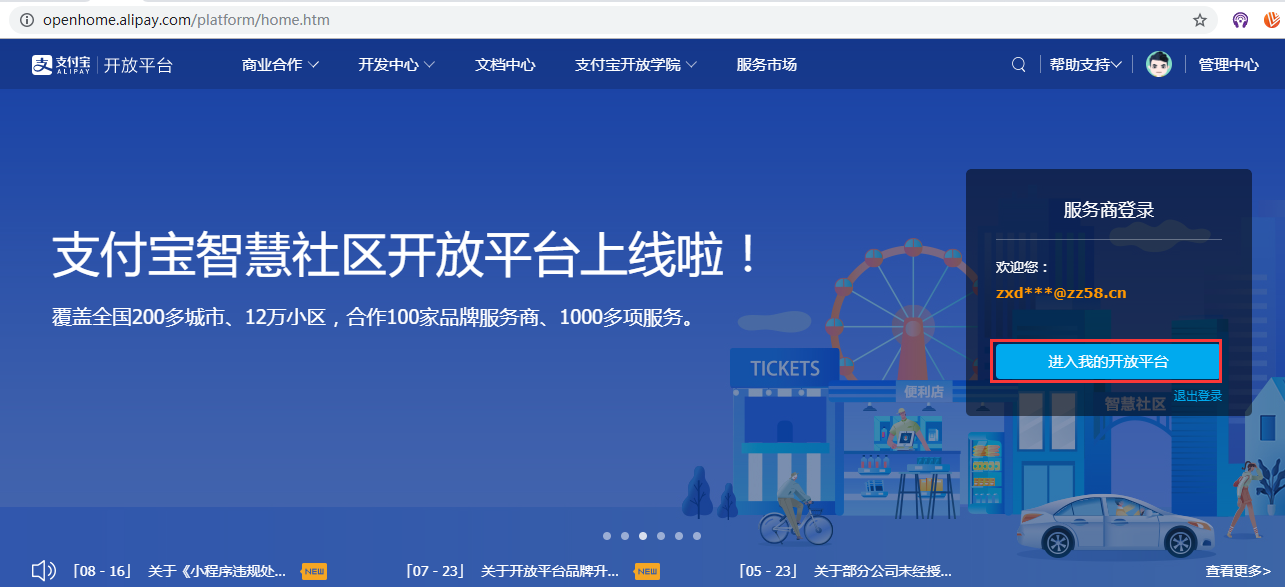
Task: Select the last carousel indicator dot
Action: pyautogui.click(x=696, y=536)
